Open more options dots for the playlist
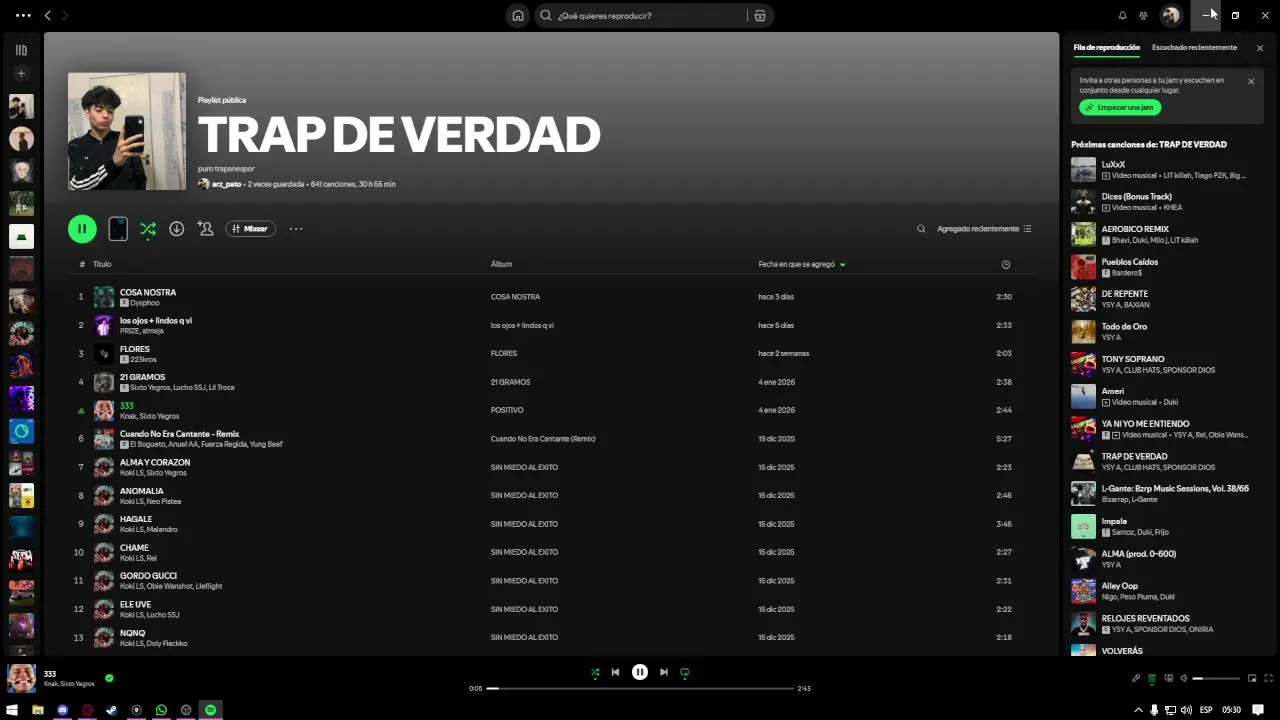 click(296, 229)
